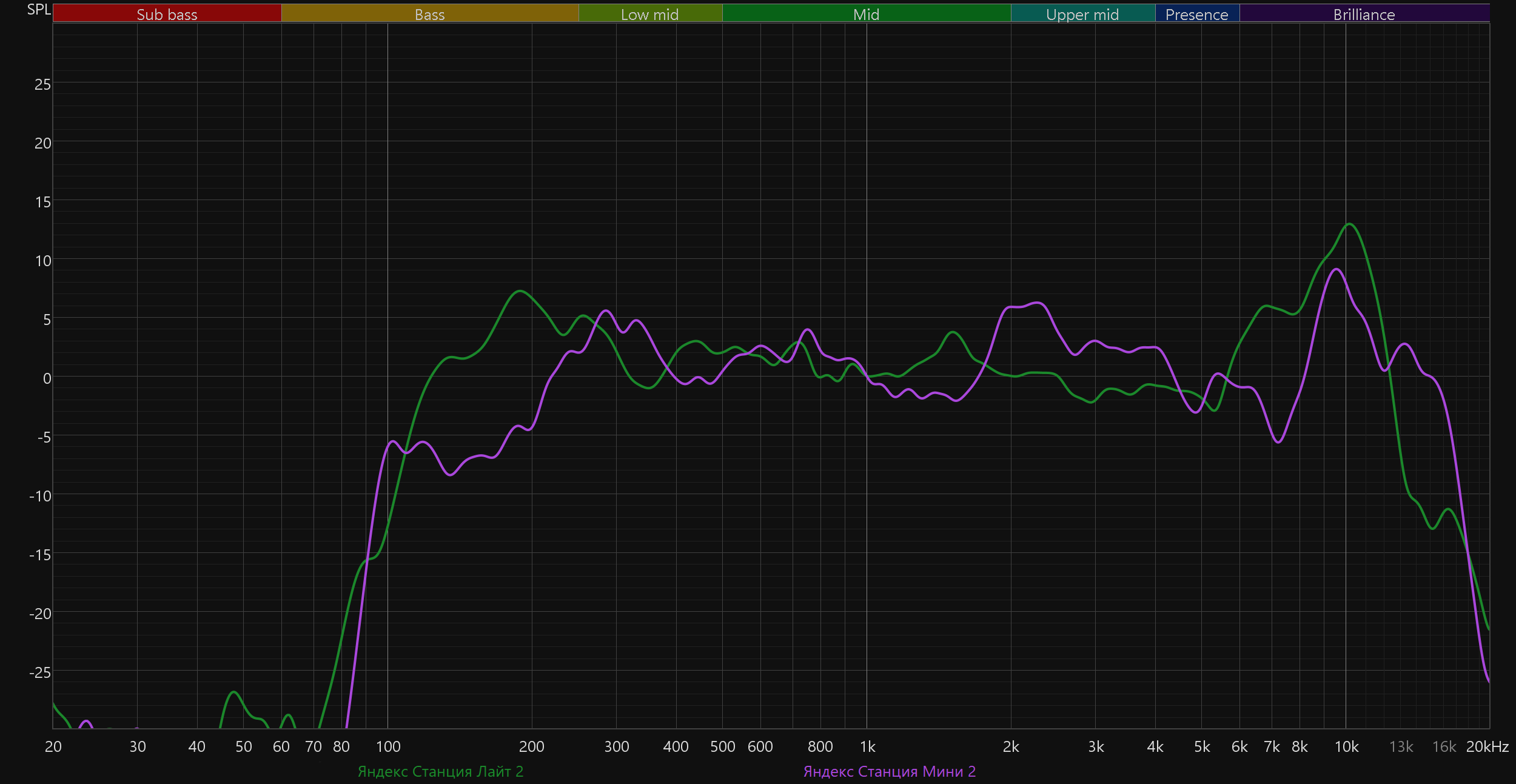Click the 20kHz axis label
The image size is (1516, 784).
[x=1487, y=746]
